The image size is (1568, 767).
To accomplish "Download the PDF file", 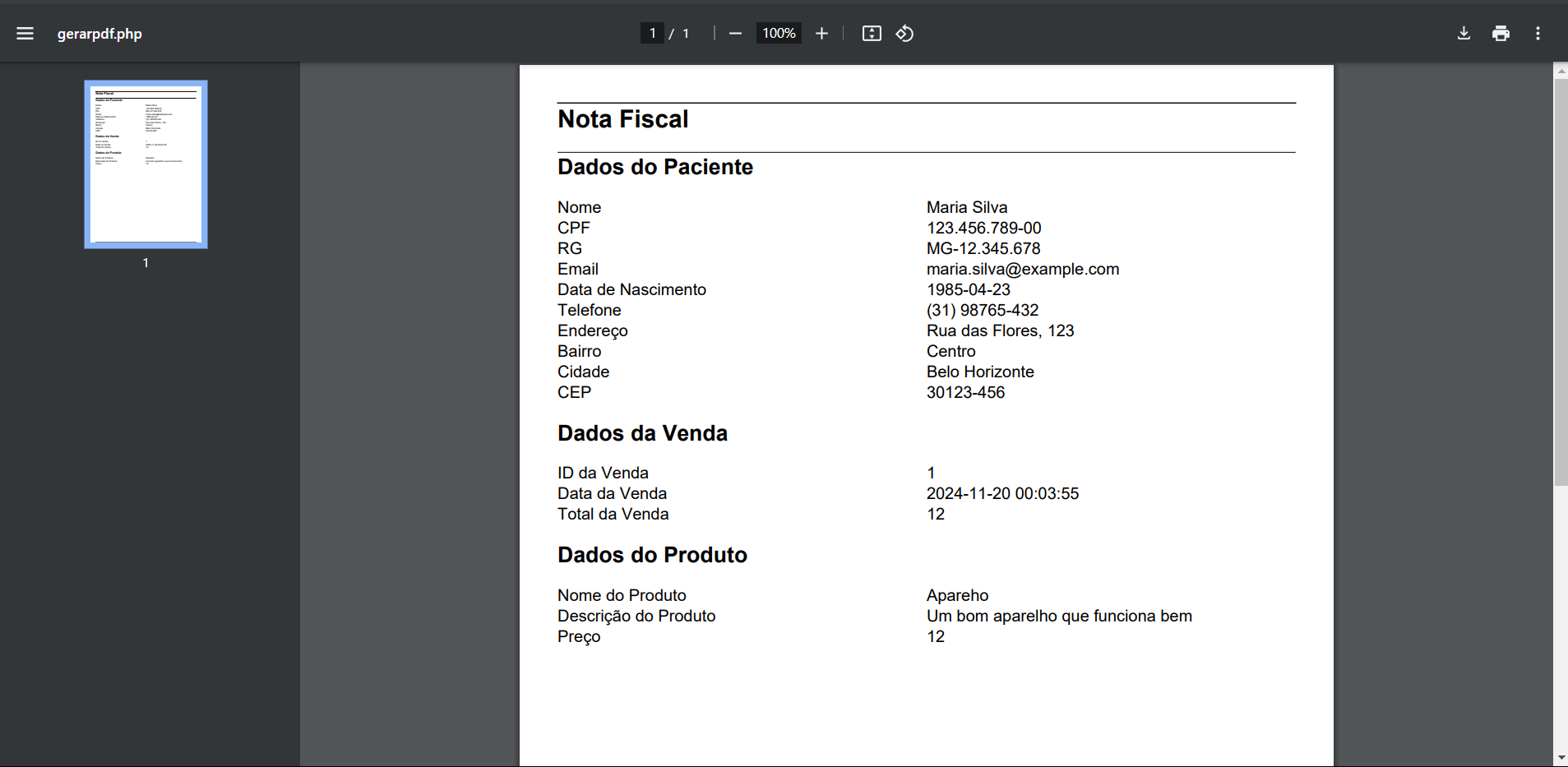I will [x=1464, y=34].
